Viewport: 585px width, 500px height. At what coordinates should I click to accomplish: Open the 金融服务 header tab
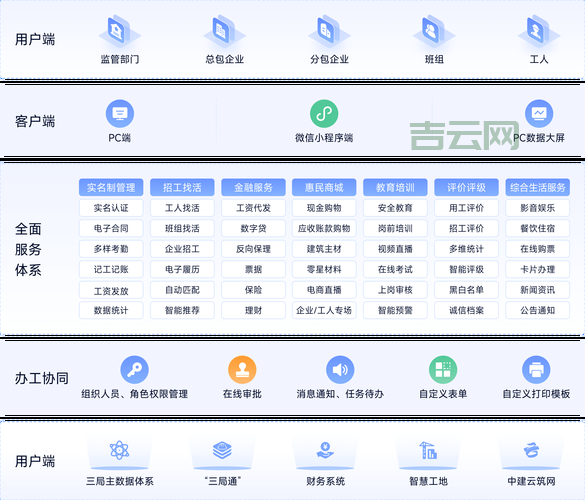tap(253, 187)
